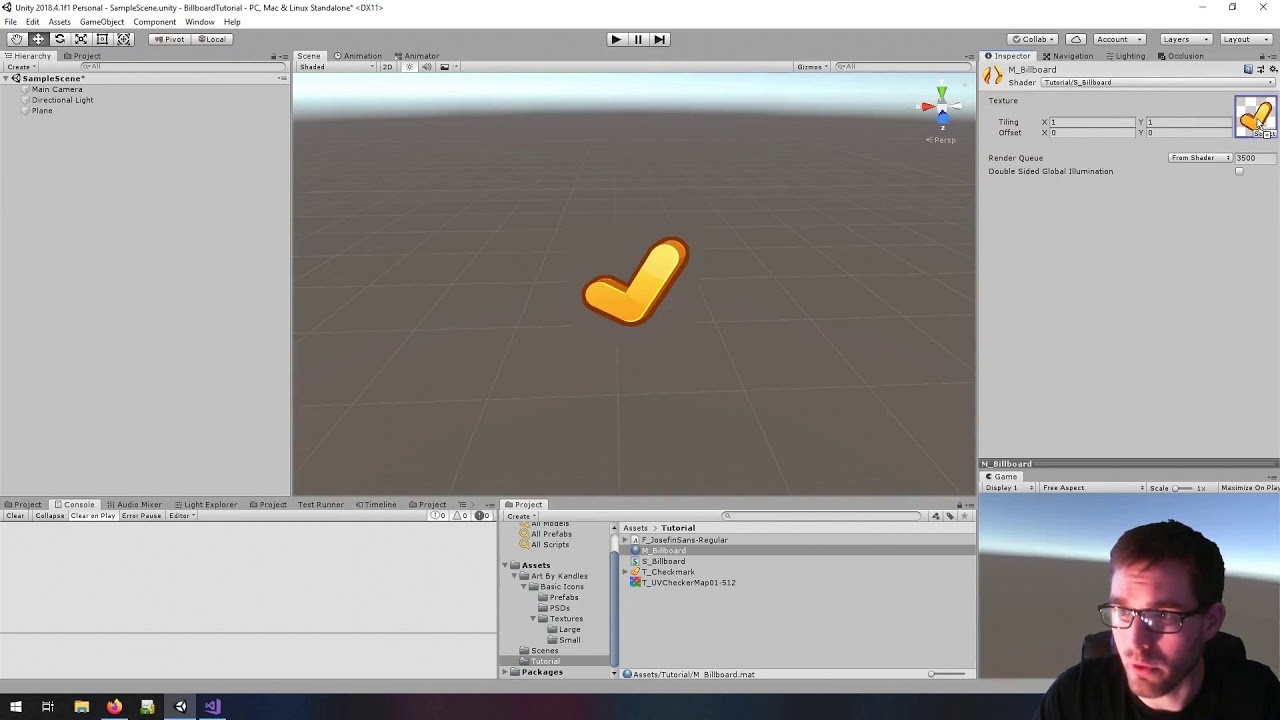Click the Clear button in the Console
Image resolution: width=1280 pixels, height=720 pixels.
[x=14, y=515]
